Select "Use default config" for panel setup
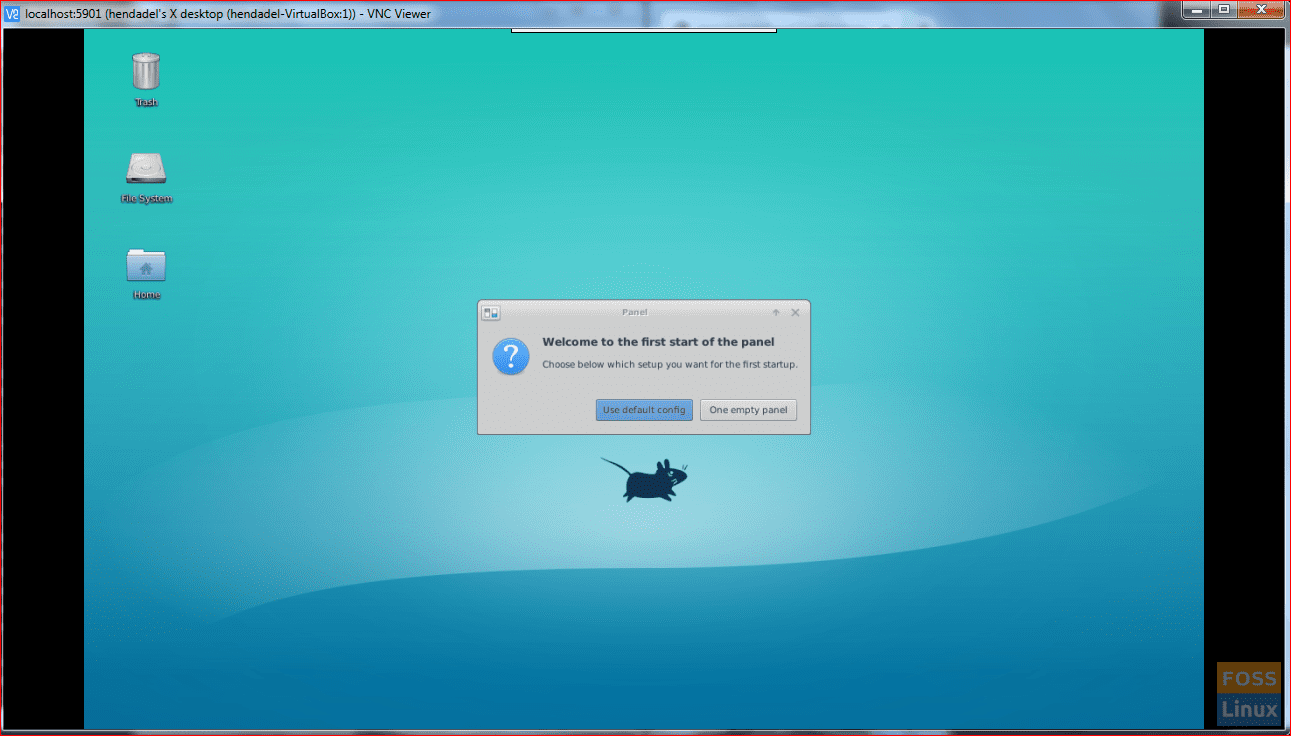1291x736 pixels. coord(643,410)
